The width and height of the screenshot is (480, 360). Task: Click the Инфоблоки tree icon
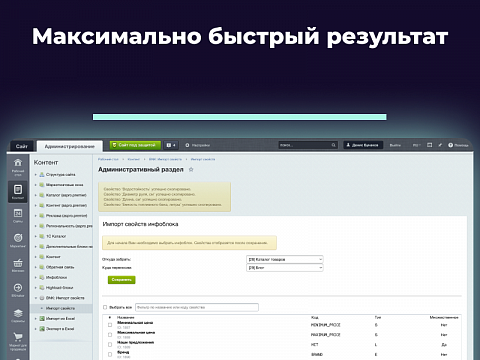pyautogui.click(x=42, y=277)
